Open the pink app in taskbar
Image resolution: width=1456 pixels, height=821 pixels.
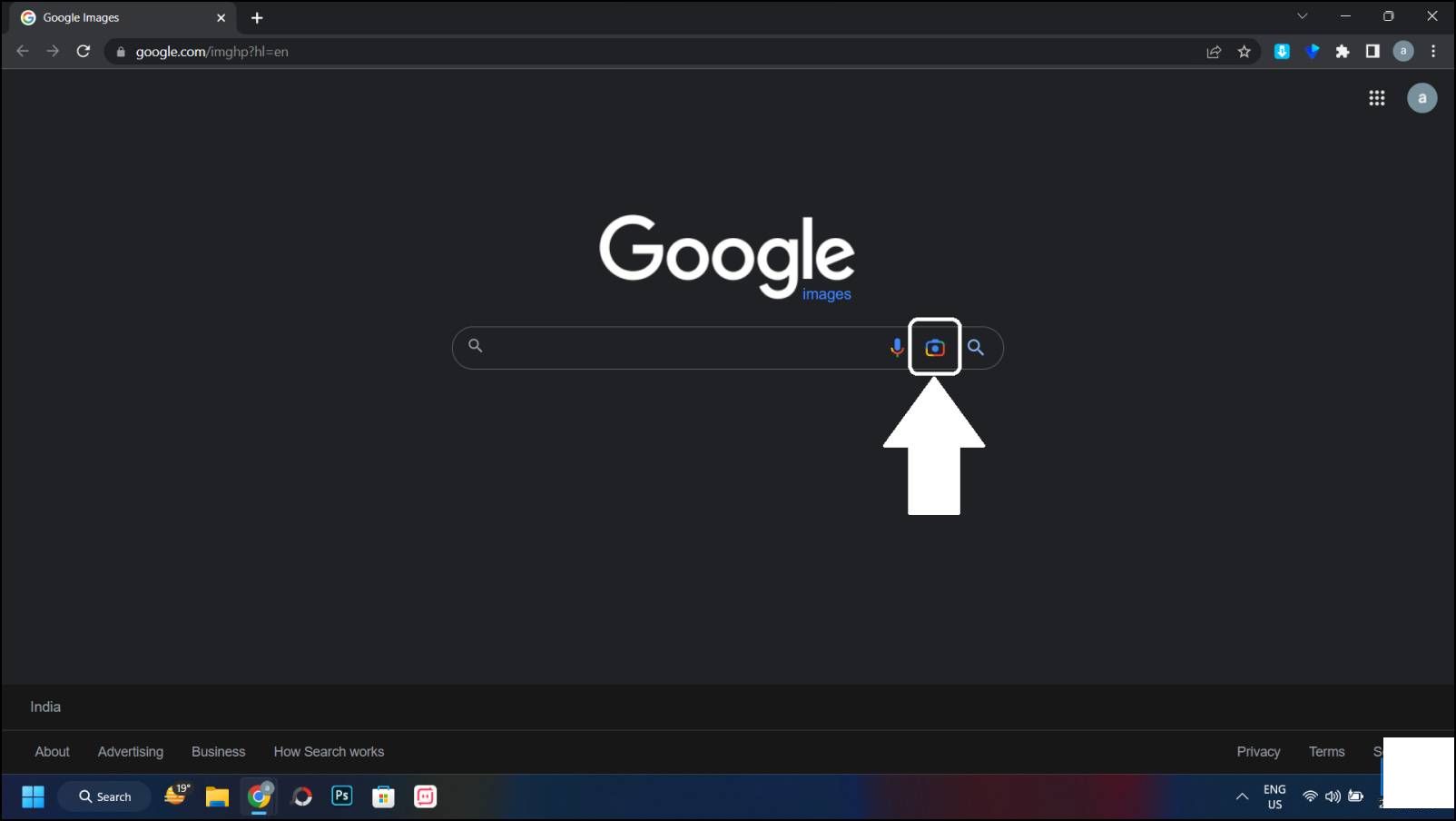click(x=425, y=796)
